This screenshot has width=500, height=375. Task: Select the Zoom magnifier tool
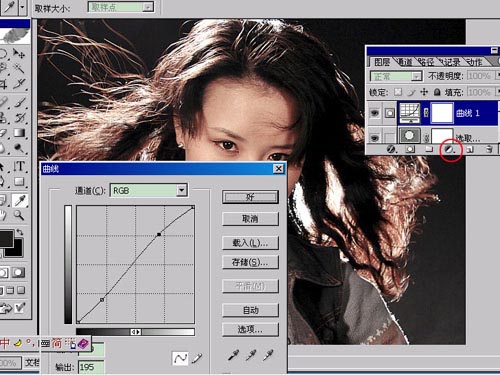click(x=19, y=215)
